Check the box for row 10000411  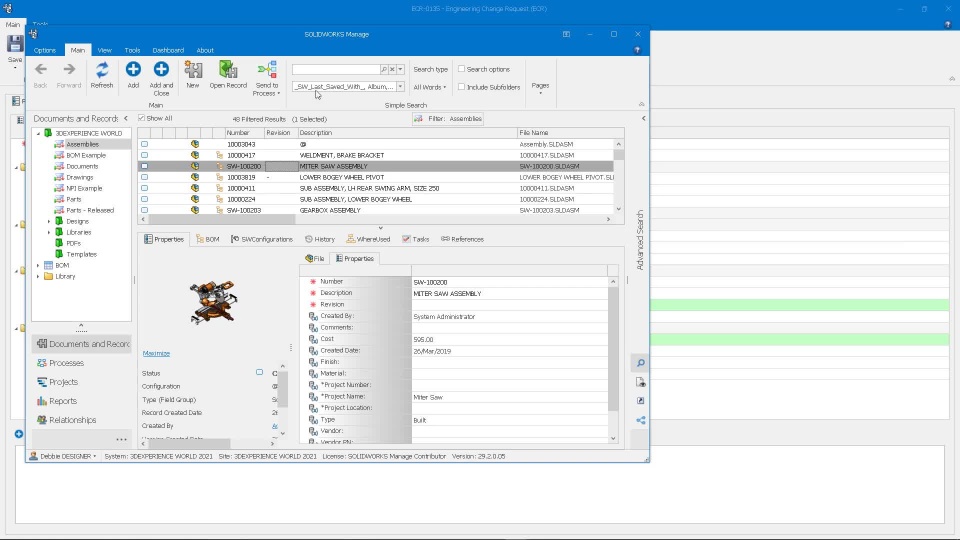point(144,189)
